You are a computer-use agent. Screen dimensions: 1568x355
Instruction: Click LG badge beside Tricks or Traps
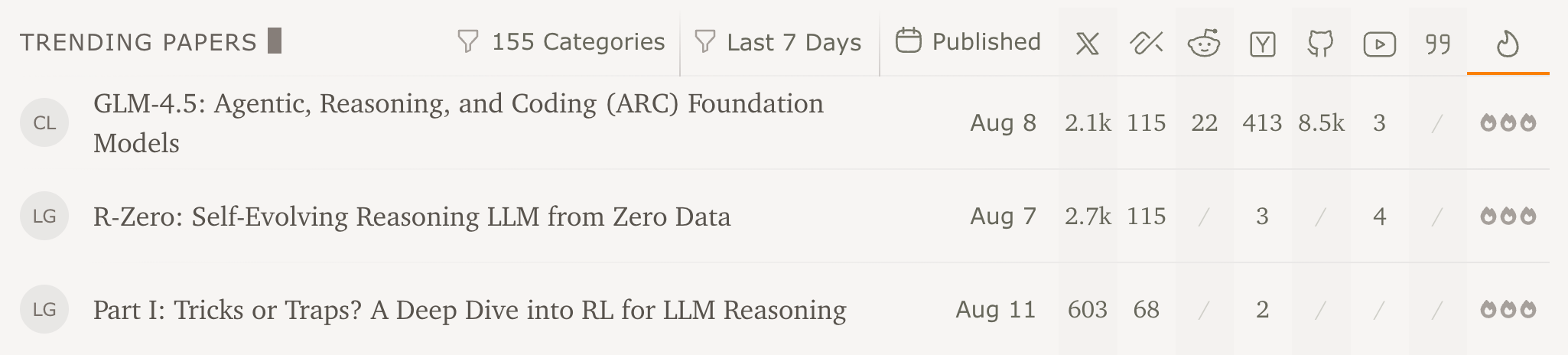click(44, 310)
